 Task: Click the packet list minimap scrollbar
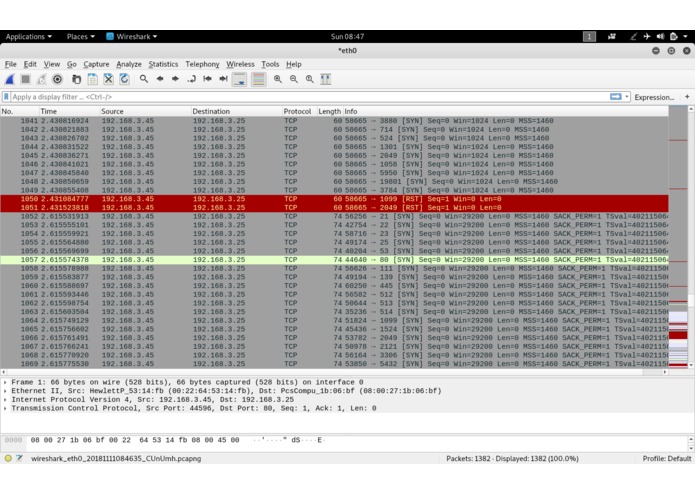(678, 237)
